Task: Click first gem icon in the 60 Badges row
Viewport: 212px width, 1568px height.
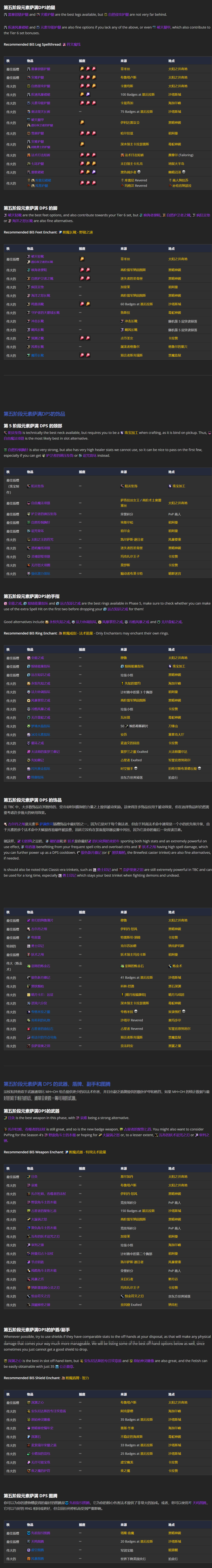Action: [82, 304]
